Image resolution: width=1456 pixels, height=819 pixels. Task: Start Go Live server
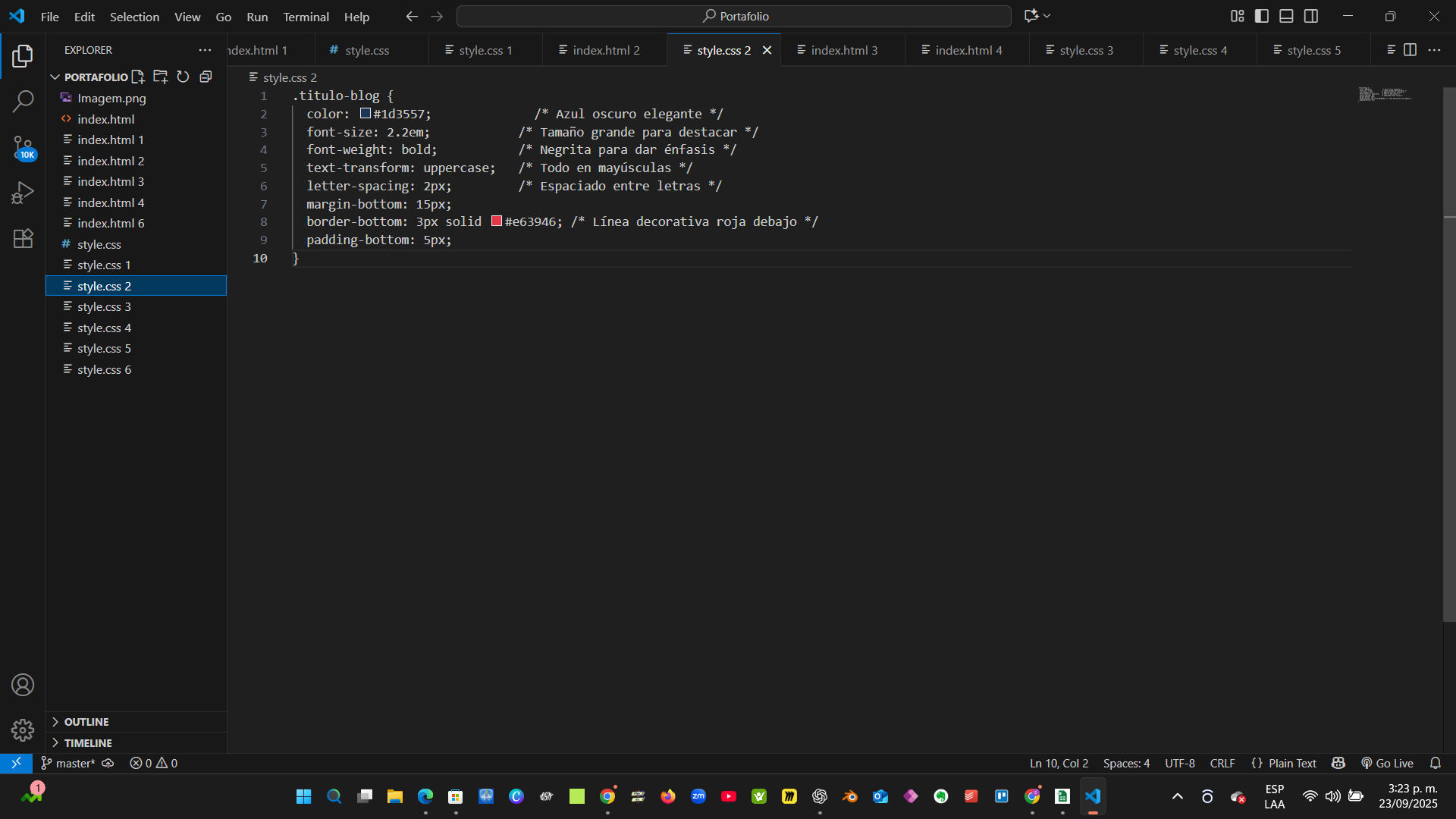(1387, 764)
